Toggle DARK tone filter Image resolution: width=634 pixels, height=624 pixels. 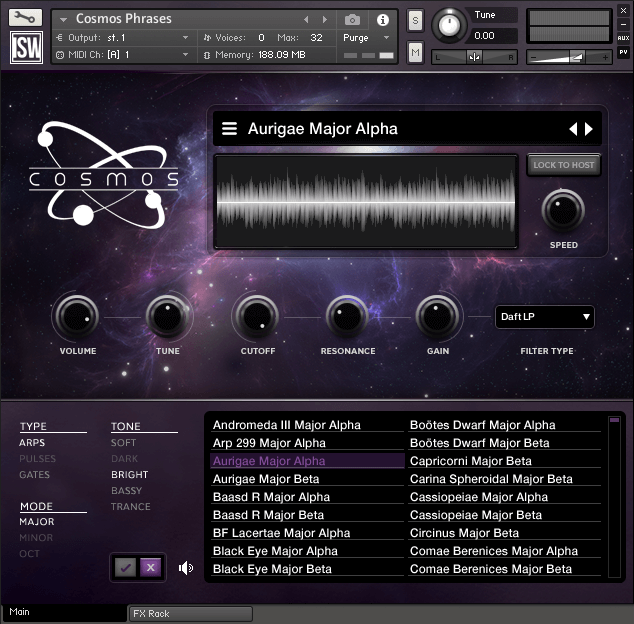(x=125, y=459)
